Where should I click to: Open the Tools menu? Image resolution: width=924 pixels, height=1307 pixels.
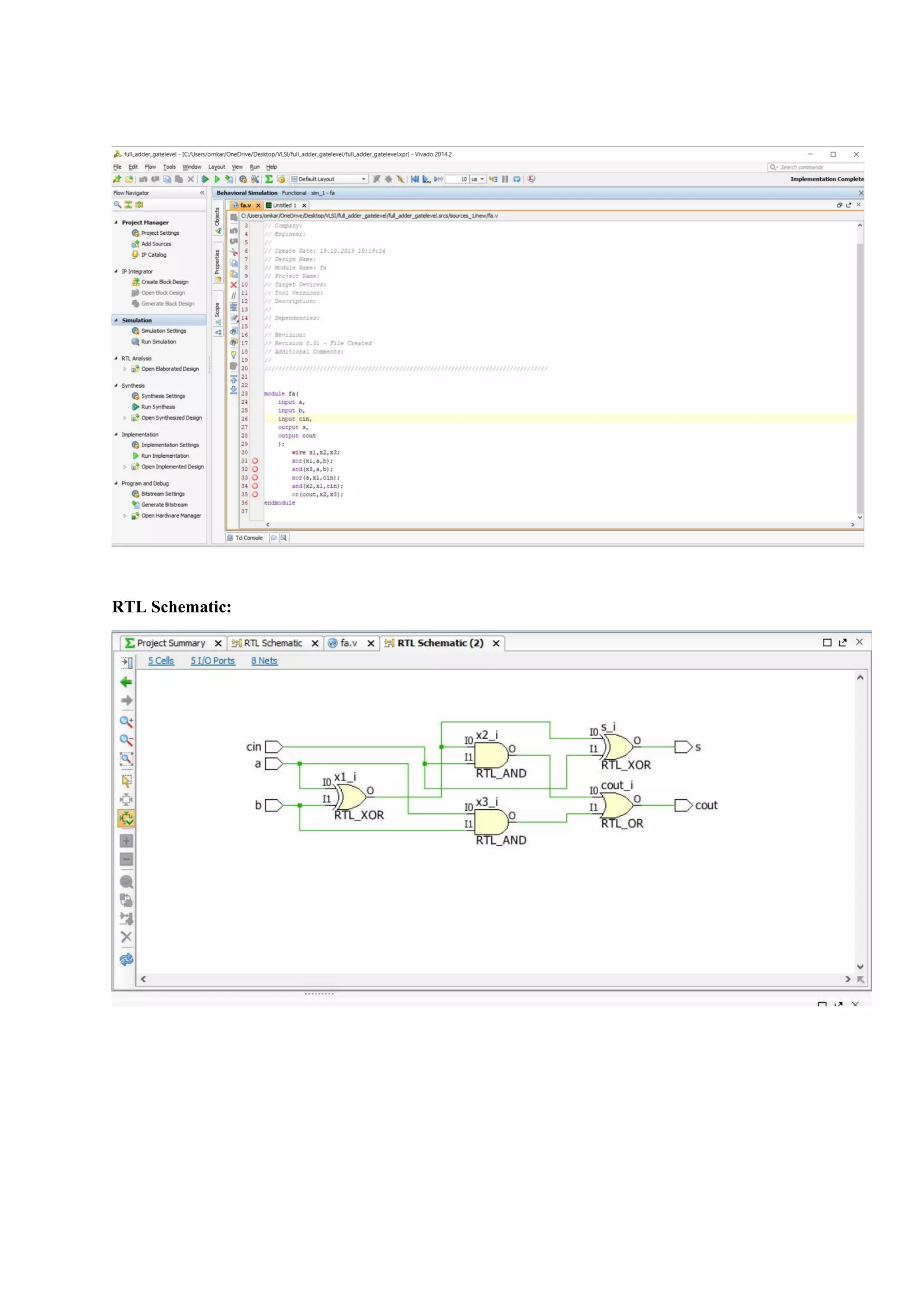click(x=169, y=167)
